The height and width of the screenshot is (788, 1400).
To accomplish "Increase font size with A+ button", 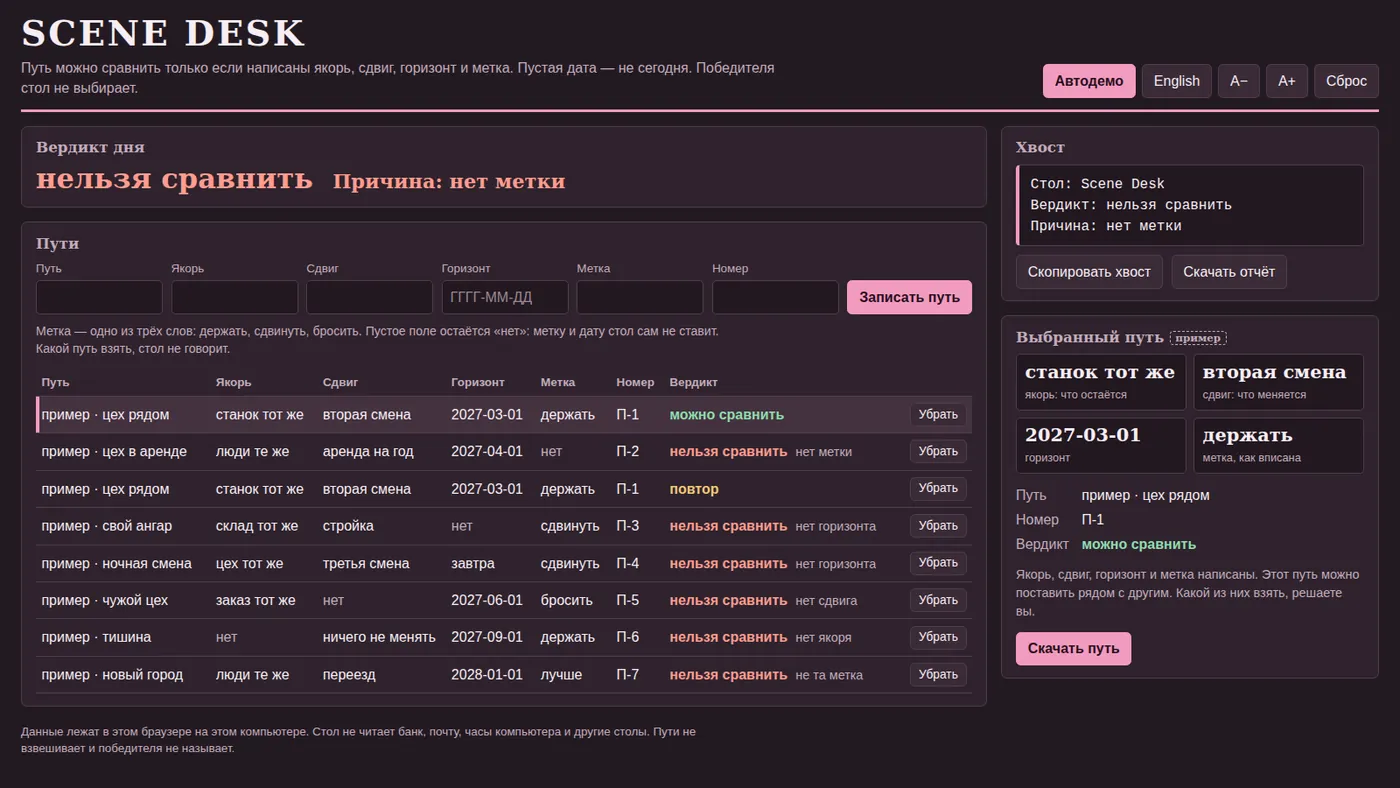I will tap(1287, 81).
